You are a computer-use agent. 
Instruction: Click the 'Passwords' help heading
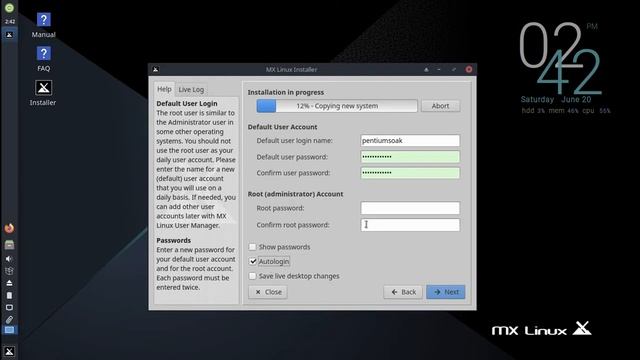(x=173, y=240)
